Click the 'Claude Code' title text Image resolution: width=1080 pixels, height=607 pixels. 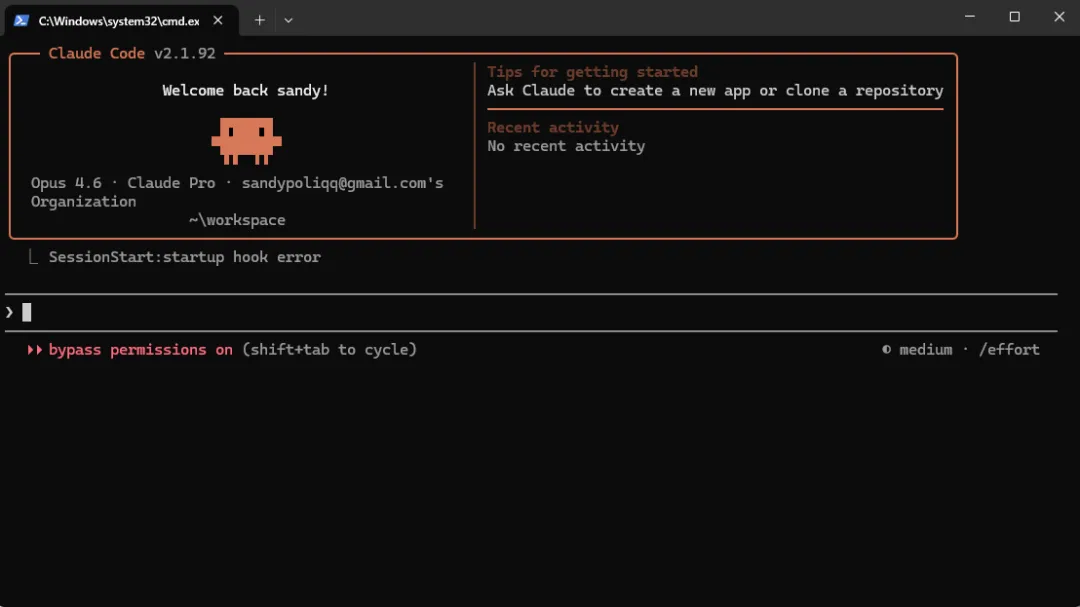(96, 54)
